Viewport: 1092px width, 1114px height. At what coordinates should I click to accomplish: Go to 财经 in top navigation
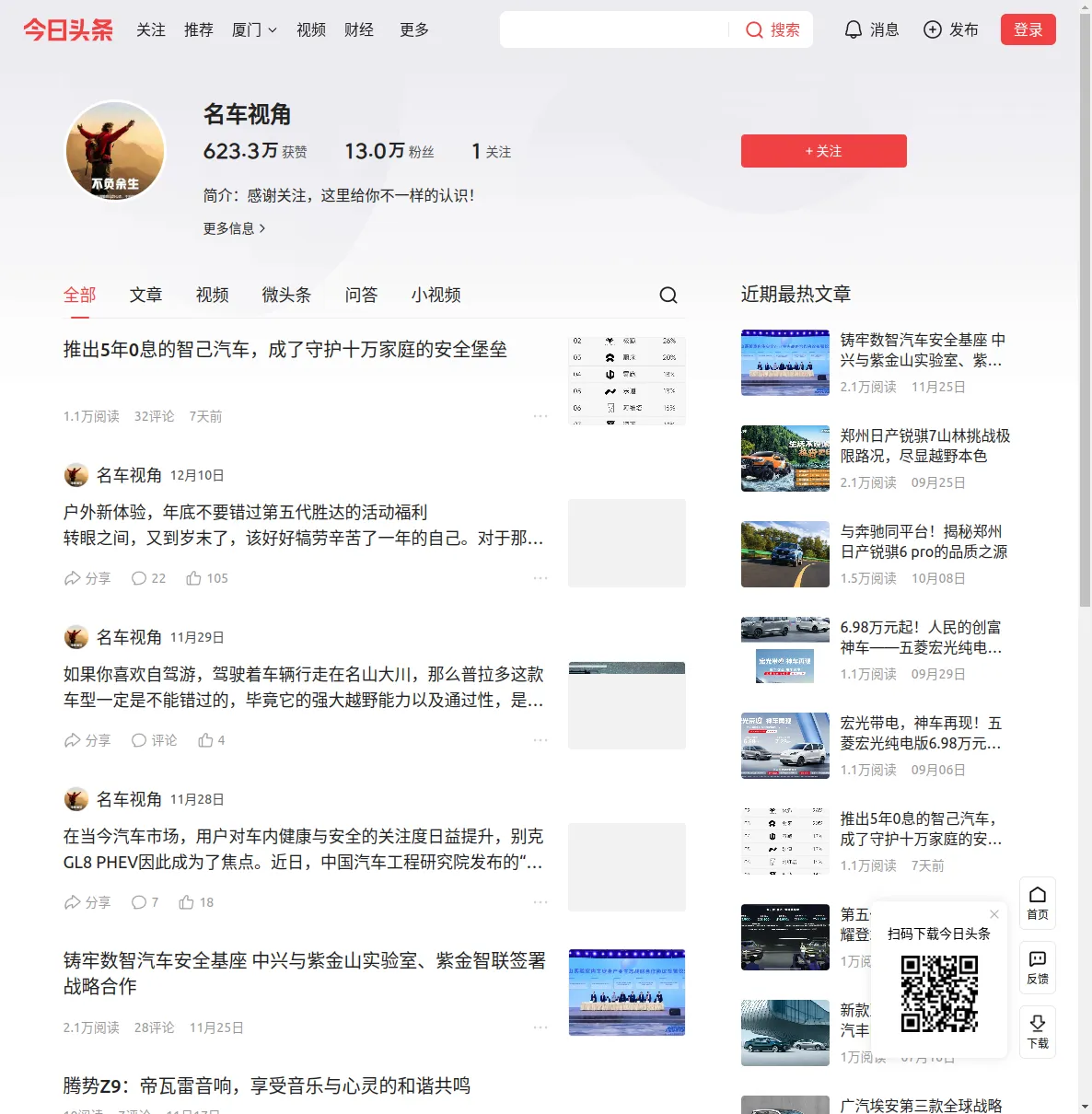pos(359,29)
